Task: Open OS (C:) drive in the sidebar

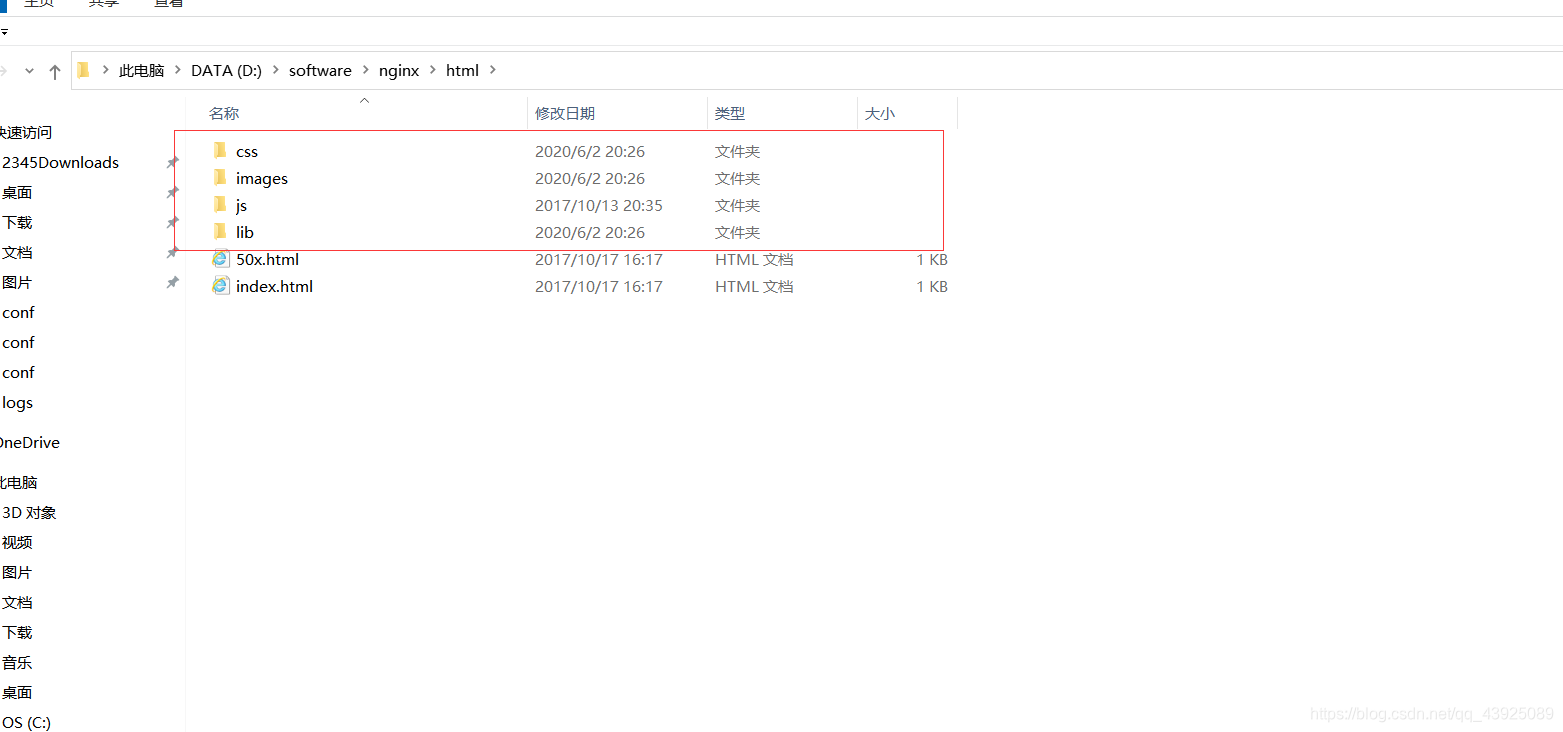Action: 26,723
